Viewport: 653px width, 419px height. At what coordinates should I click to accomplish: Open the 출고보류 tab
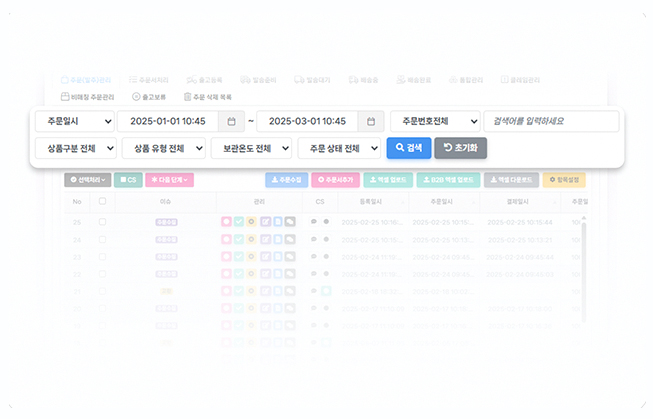(x=149, y=97)
